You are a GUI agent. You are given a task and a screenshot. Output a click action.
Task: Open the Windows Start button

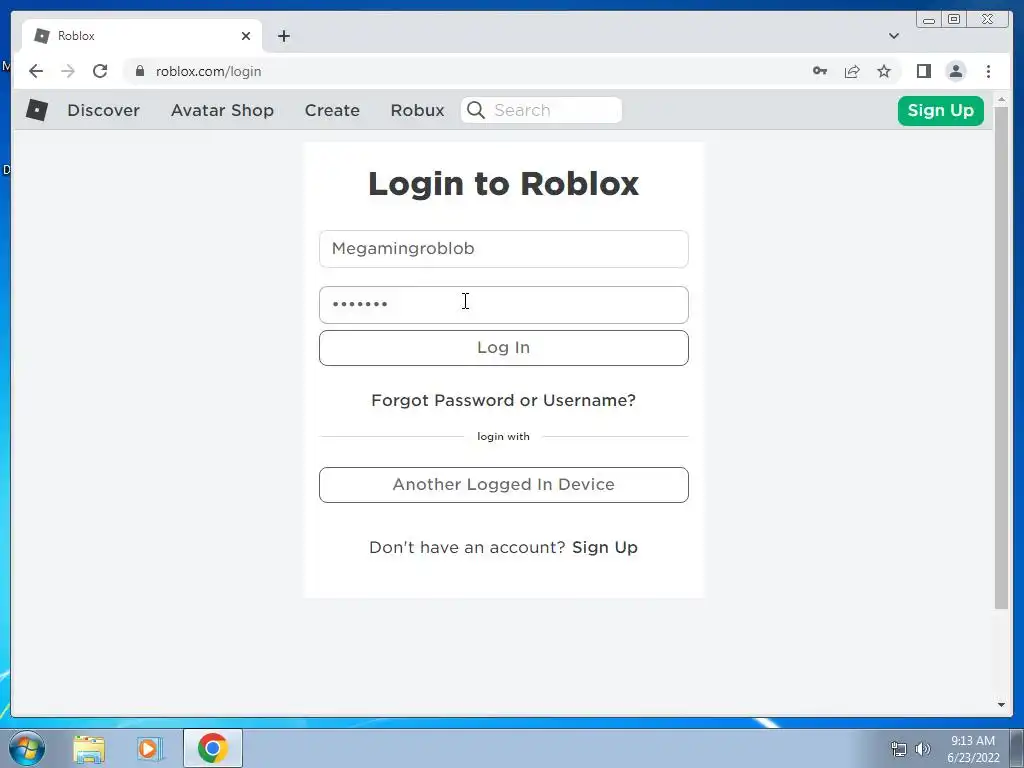tap(27, 748)
